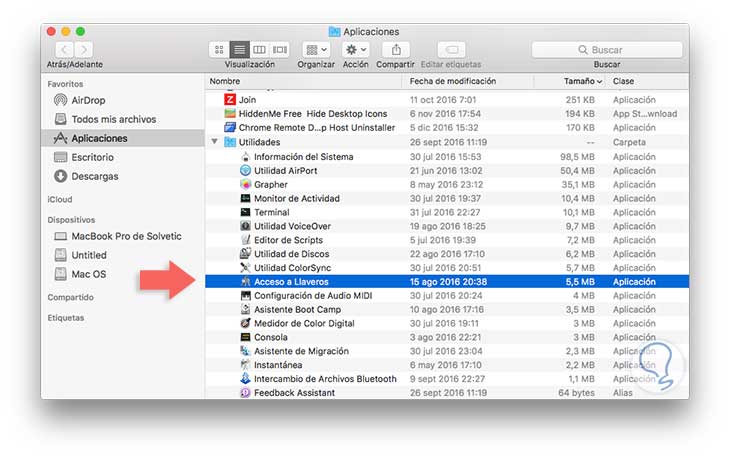The height and width of the screenshot is (458, 730).
Task: Click Medidor de Color Digital icon
Action: [x=245, y=323]
